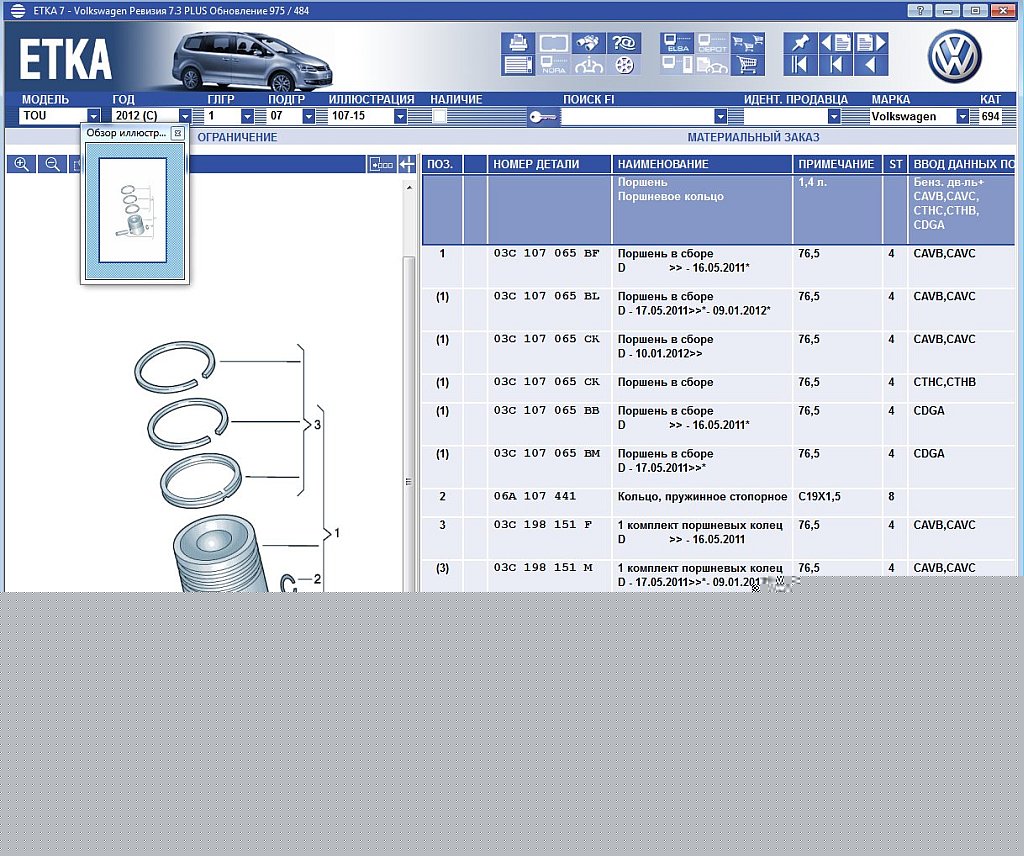This screenshot has width=1024, height=856.
Task: Open the МАРКА dropdown showing Volkswagen
Action: click(962, 116)
